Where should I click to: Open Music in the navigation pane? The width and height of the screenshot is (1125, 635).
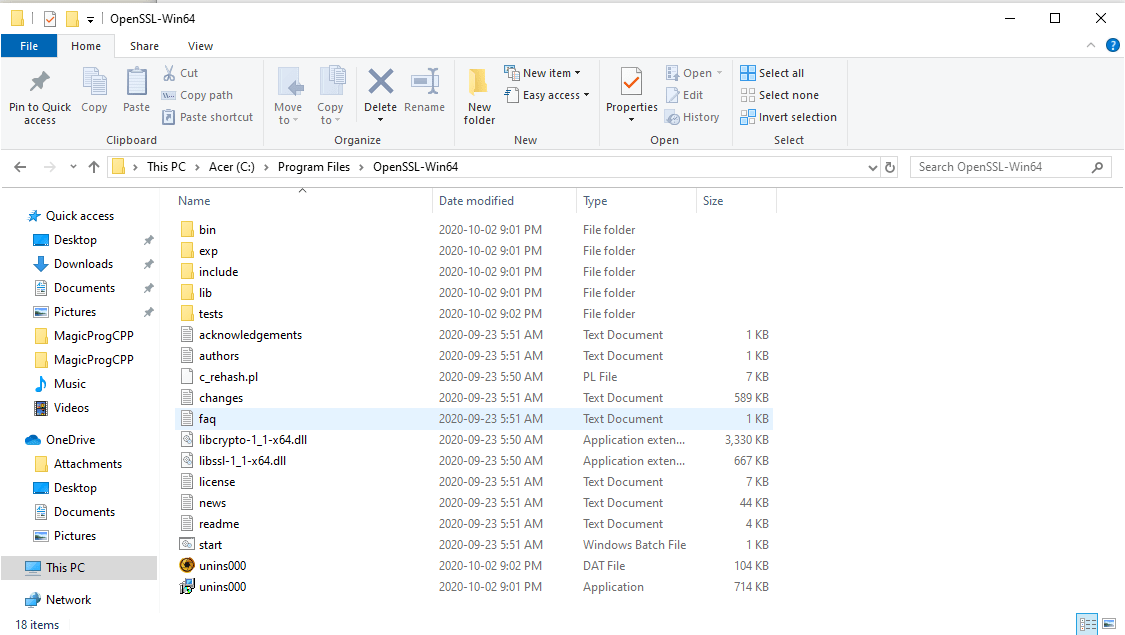click(x=70, y=384)
